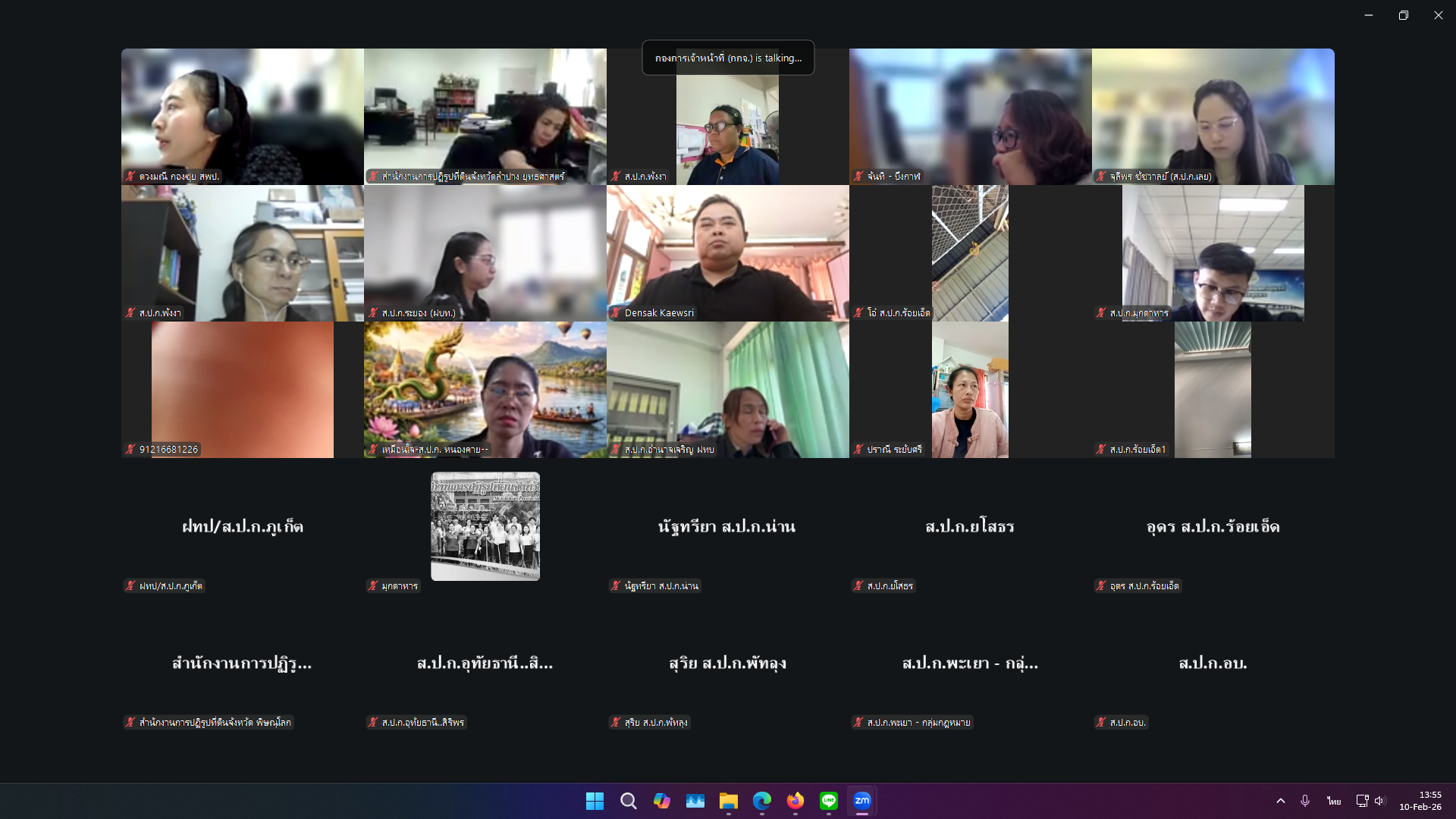The image size is (1456, 819).
Task: Open File Explorer from the taskbar
Action: [x=729, y=801]
